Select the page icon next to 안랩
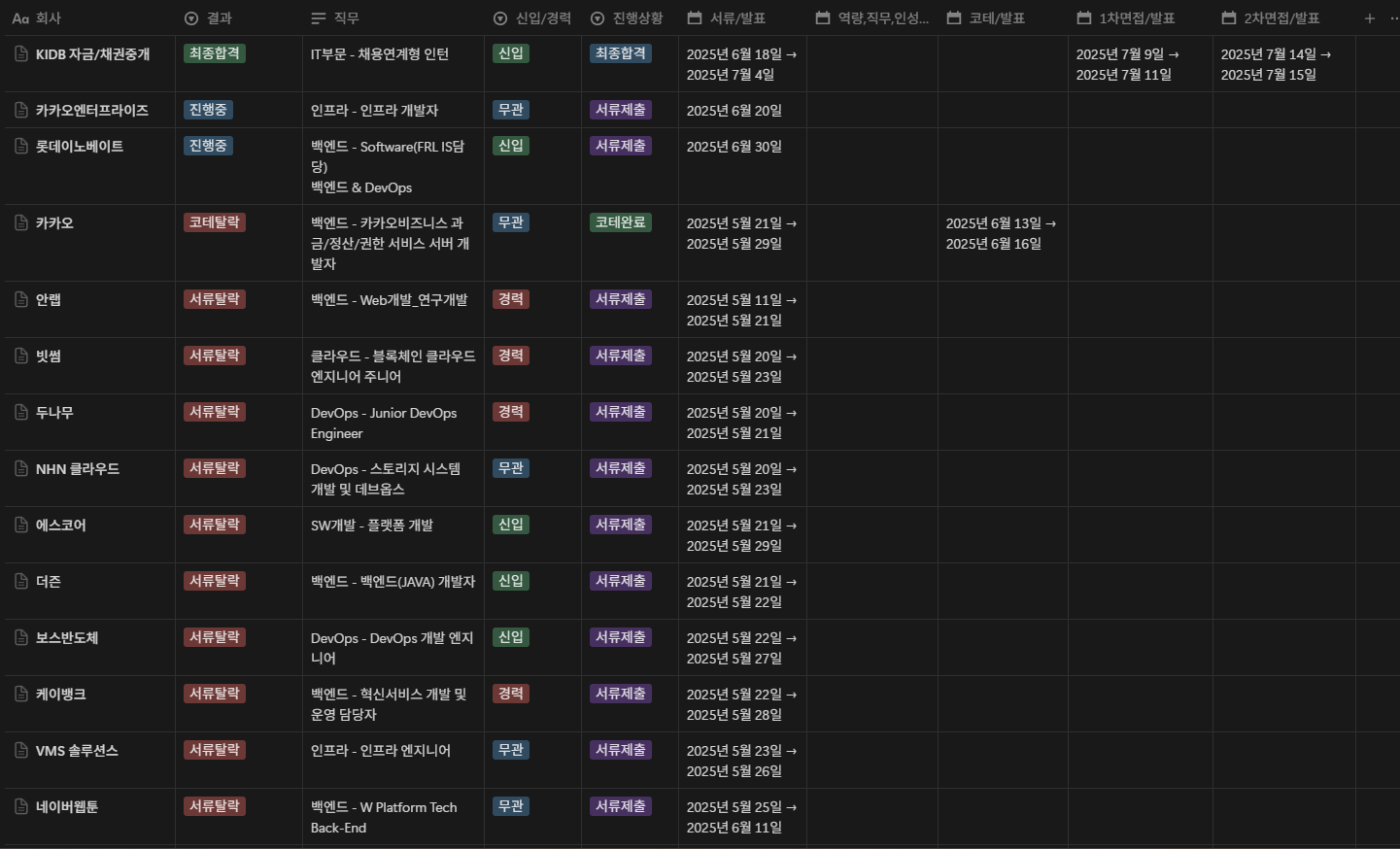This screenshot has width=1400, height=849. pos(21,300)
